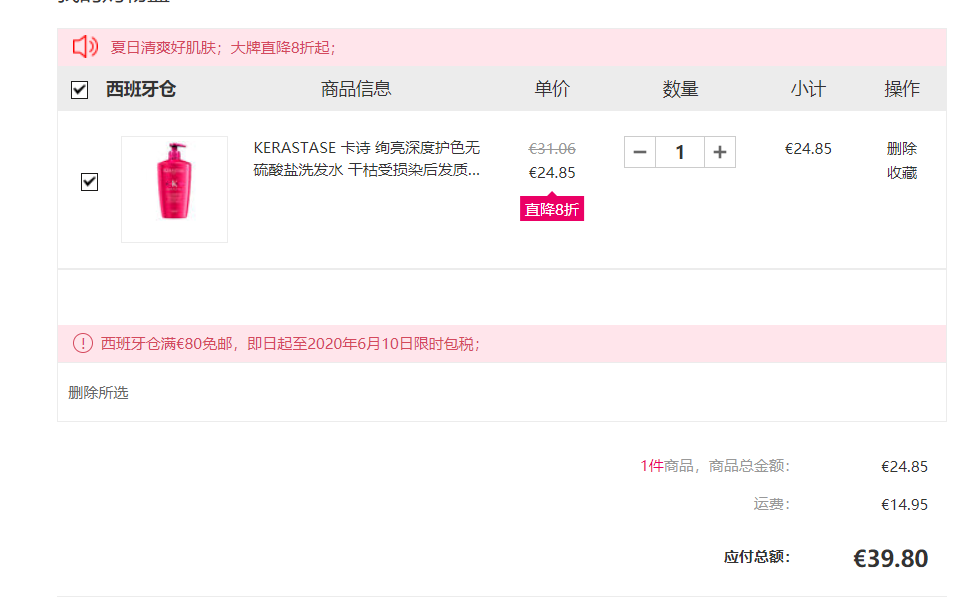
Task: Click the quantity input field
Action: click(680, 152)
